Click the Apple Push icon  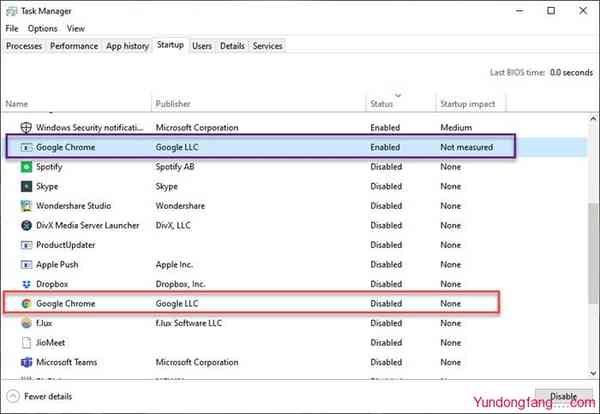(26, 265)
